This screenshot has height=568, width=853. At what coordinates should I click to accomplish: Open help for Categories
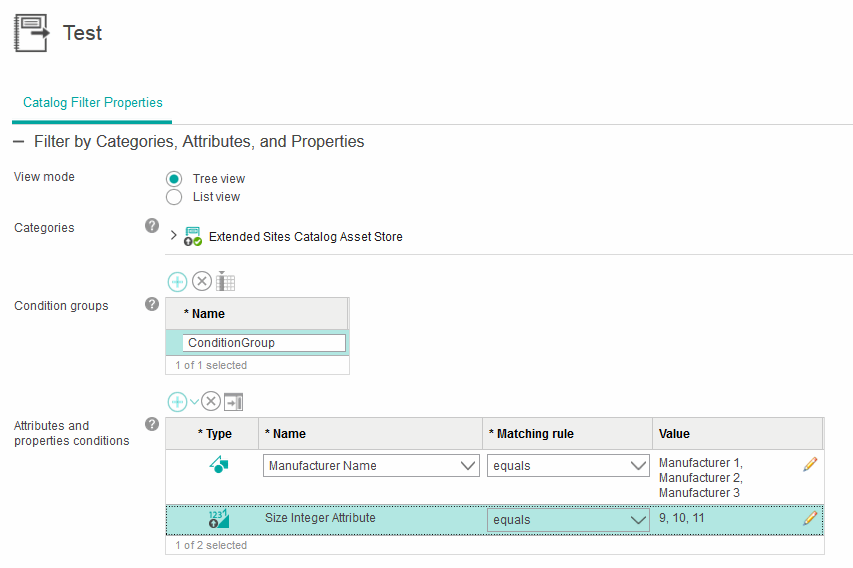pyautogui.click(x=152, y=226)
